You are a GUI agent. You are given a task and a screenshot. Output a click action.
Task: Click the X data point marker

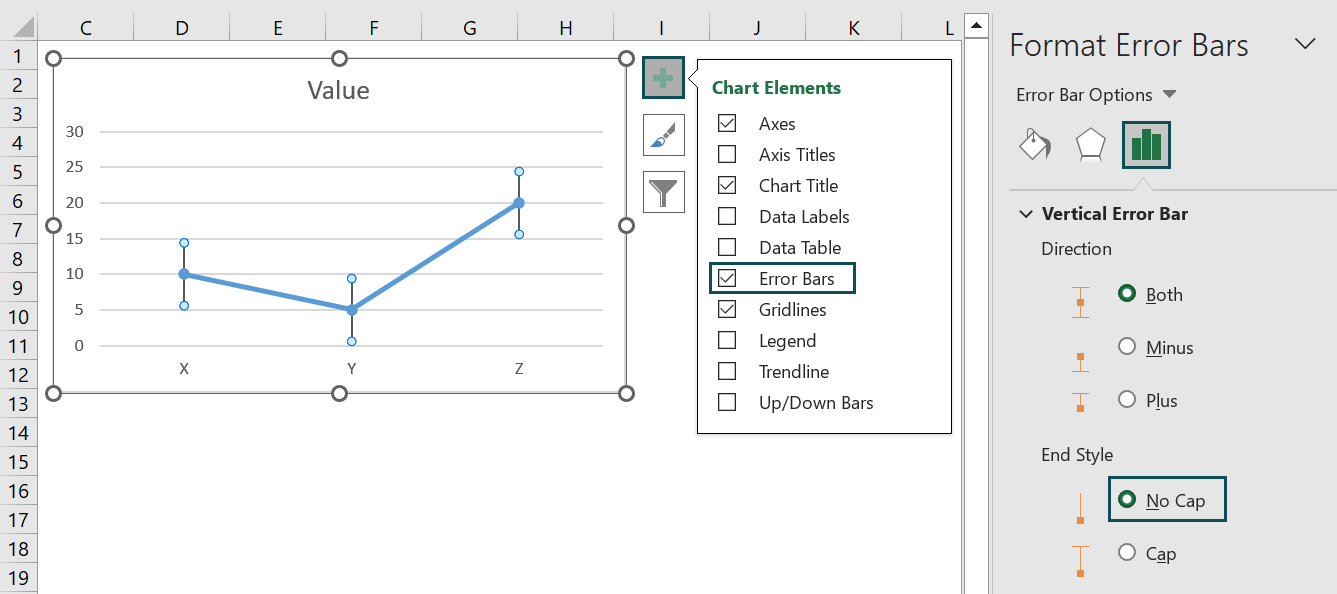click(x=184, y=274)
